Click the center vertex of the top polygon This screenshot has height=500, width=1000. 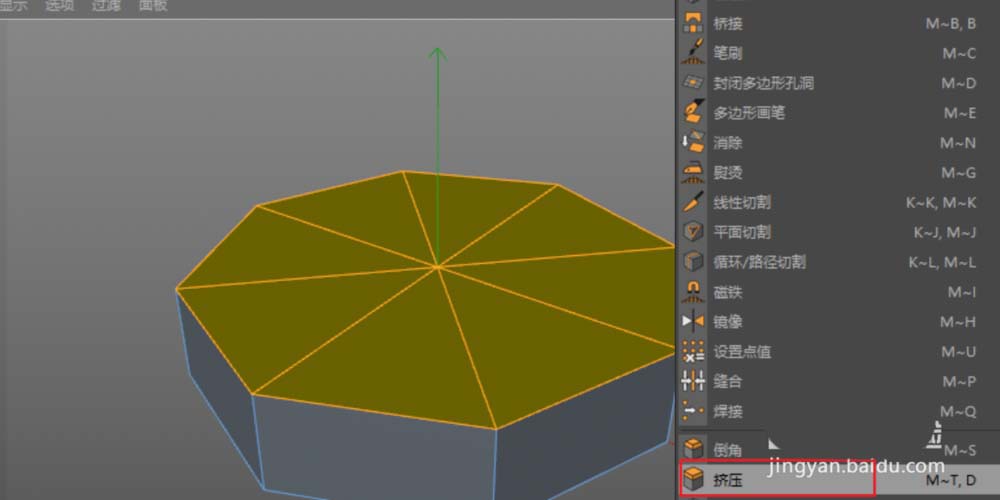(437, 266)
